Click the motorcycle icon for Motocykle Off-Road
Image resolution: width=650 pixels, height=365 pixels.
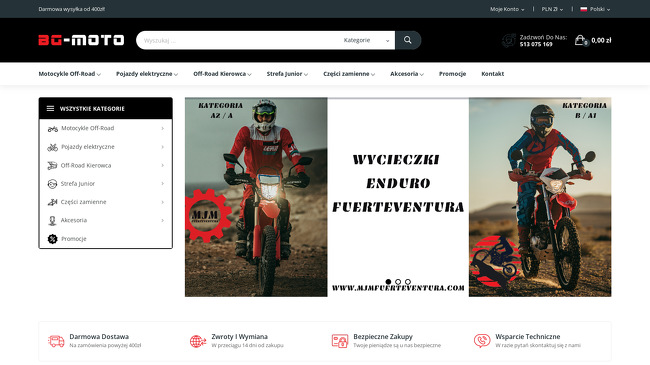(52, 129)
